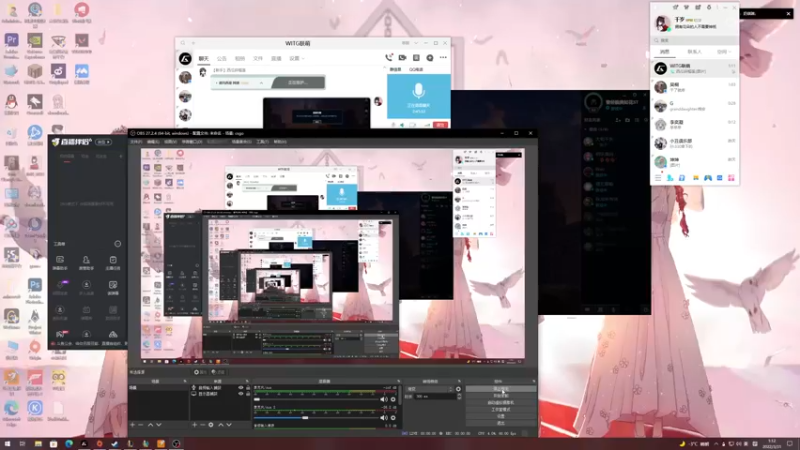Click red hang up button in WITG voice panel
800x450 pixels.
(x=441, y=124)
